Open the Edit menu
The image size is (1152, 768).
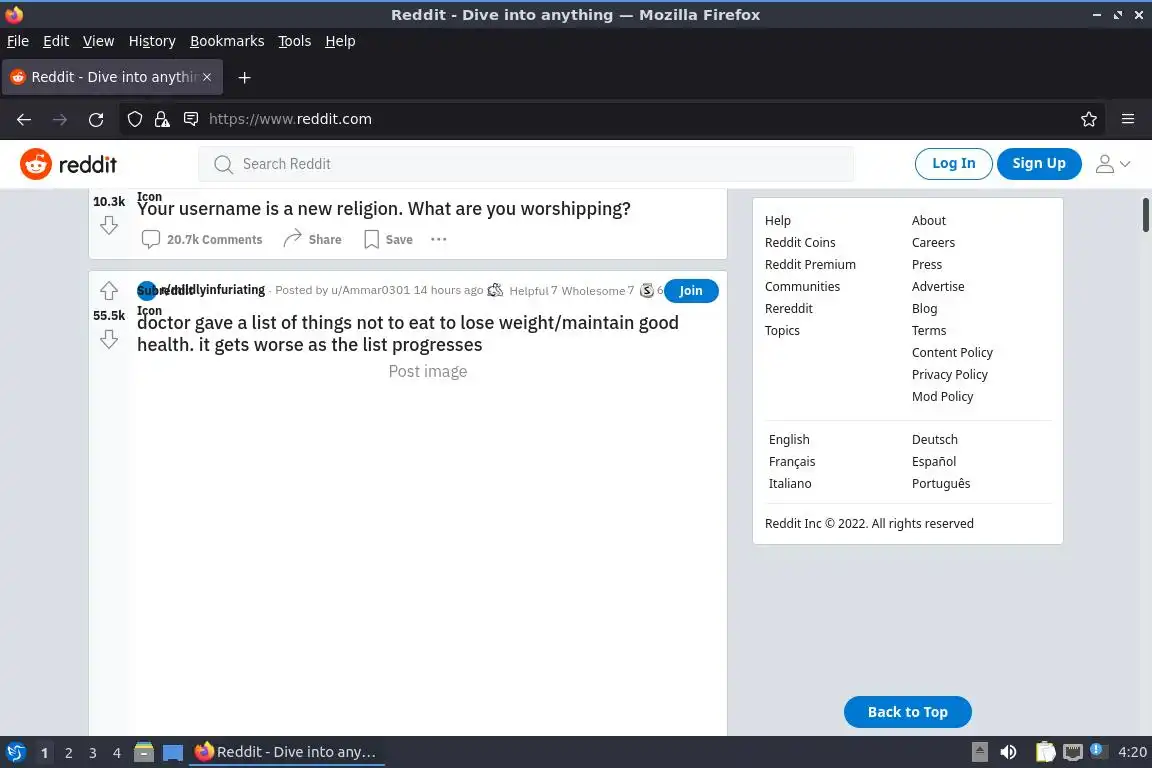[56, 41]
